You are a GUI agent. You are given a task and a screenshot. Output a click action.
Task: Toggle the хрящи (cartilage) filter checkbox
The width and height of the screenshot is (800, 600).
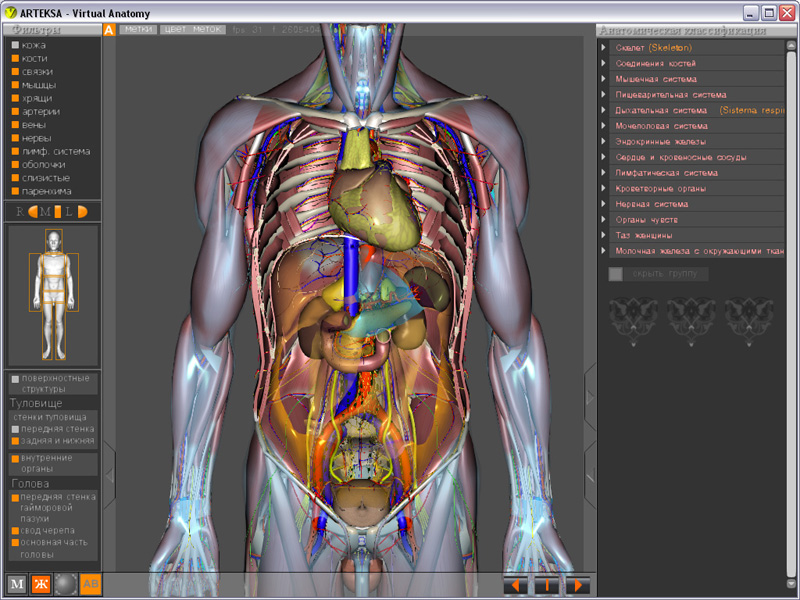(15, 98)
